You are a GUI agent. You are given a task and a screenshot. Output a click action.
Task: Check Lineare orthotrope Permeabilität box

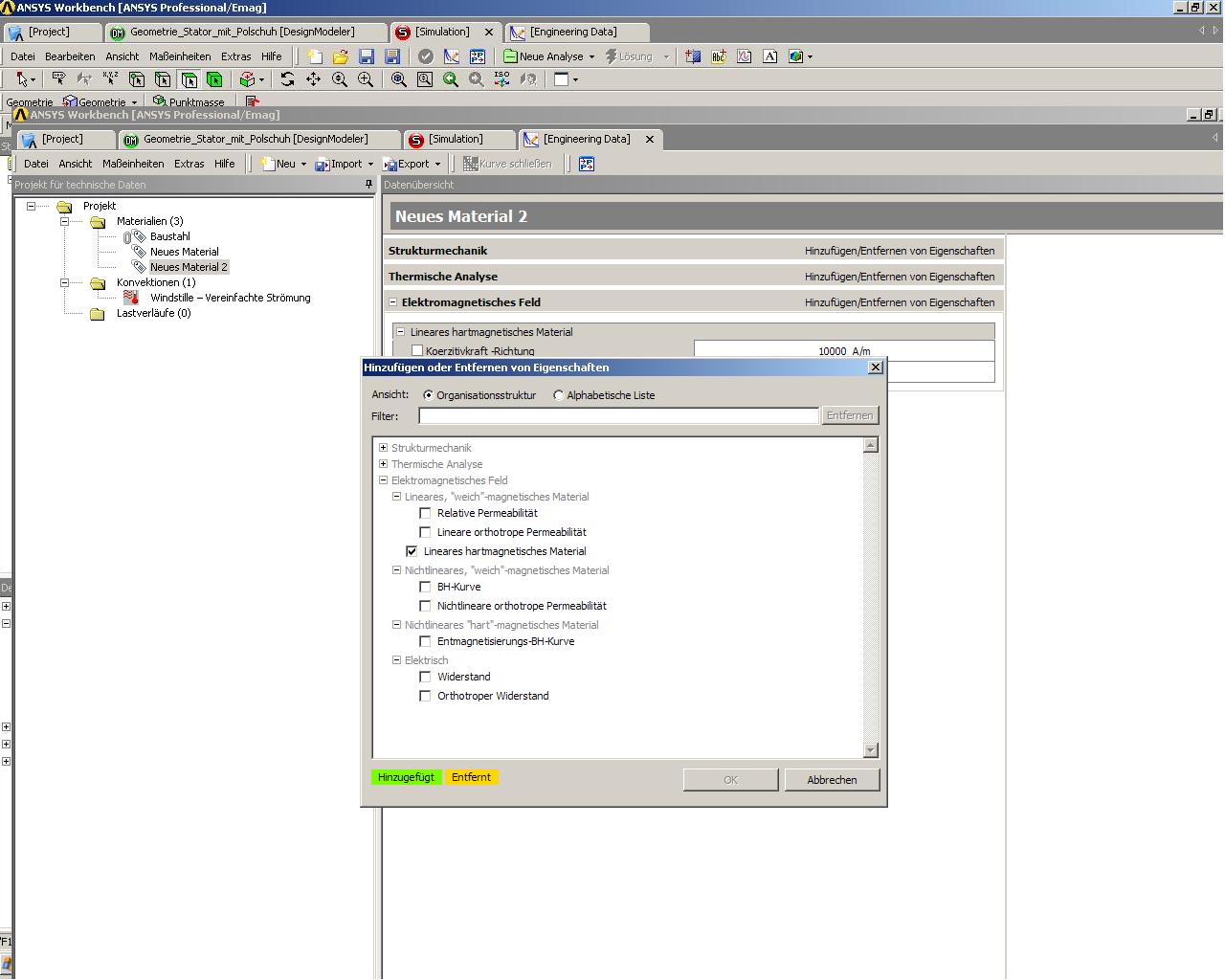tap(425, 532)
